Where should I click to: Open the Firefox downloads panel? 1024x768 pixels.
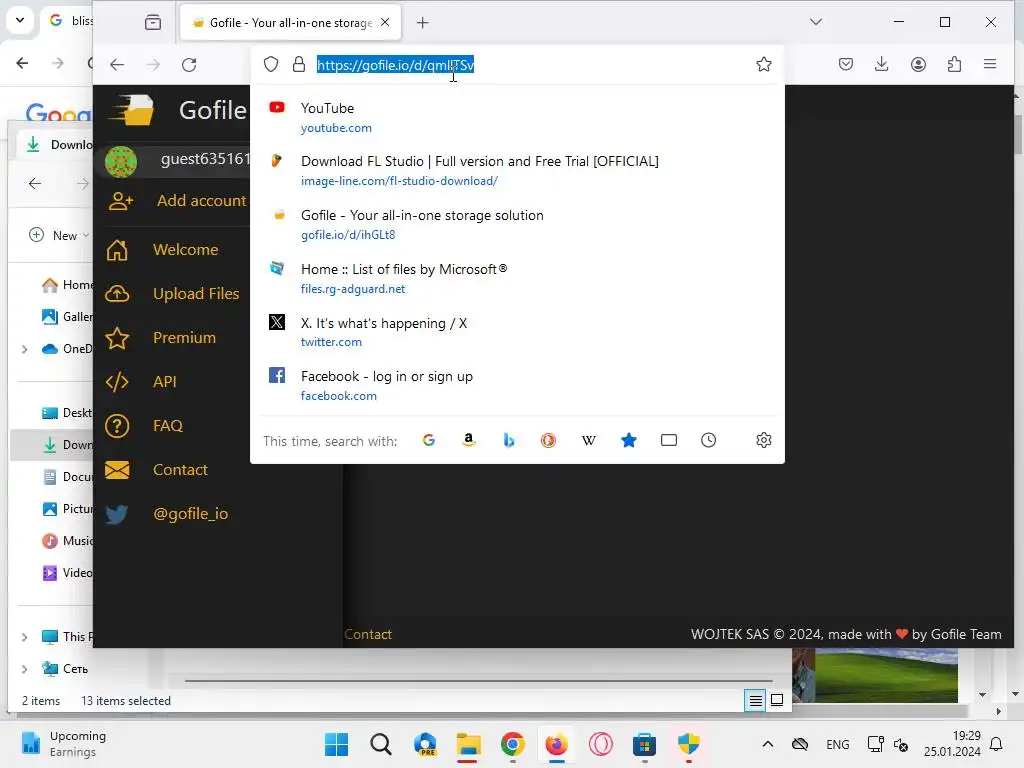pos(882,64)
